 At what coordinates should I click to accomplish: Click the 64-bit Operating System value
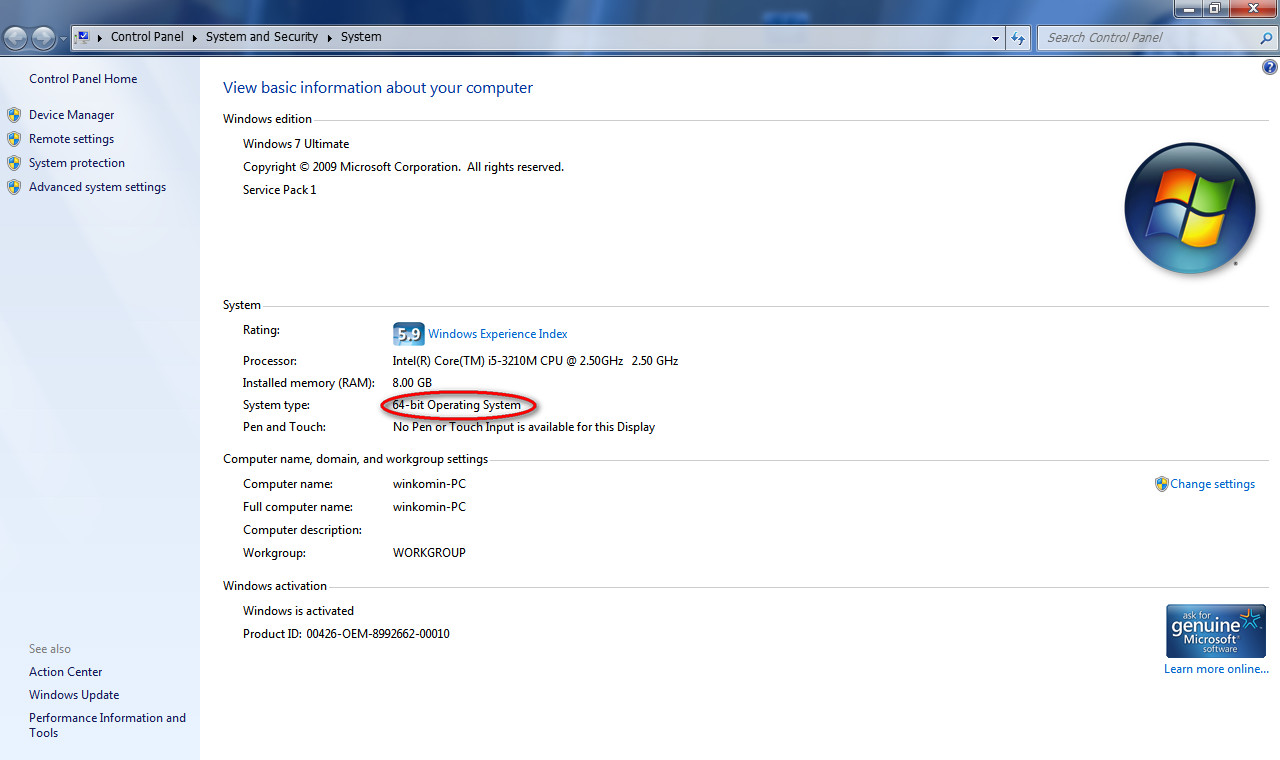point(457,405)
